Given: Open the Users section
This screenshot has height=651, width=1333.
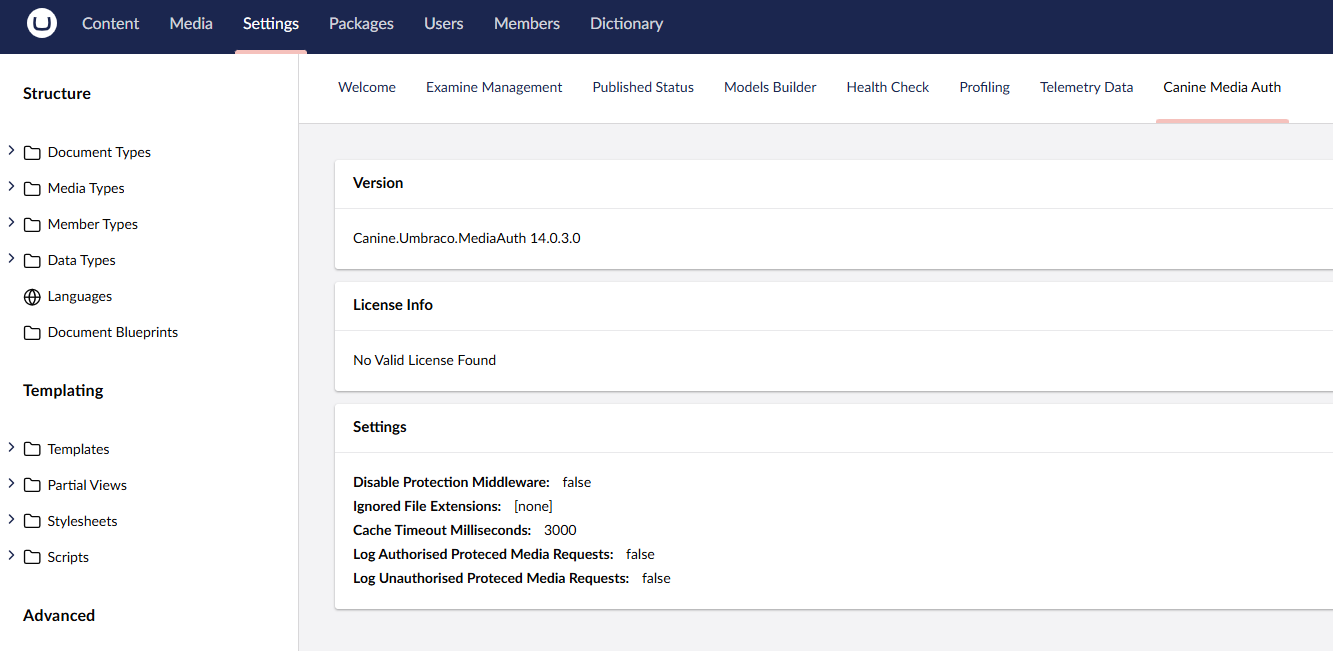Looking at the screenshot, I should [444, 23].
